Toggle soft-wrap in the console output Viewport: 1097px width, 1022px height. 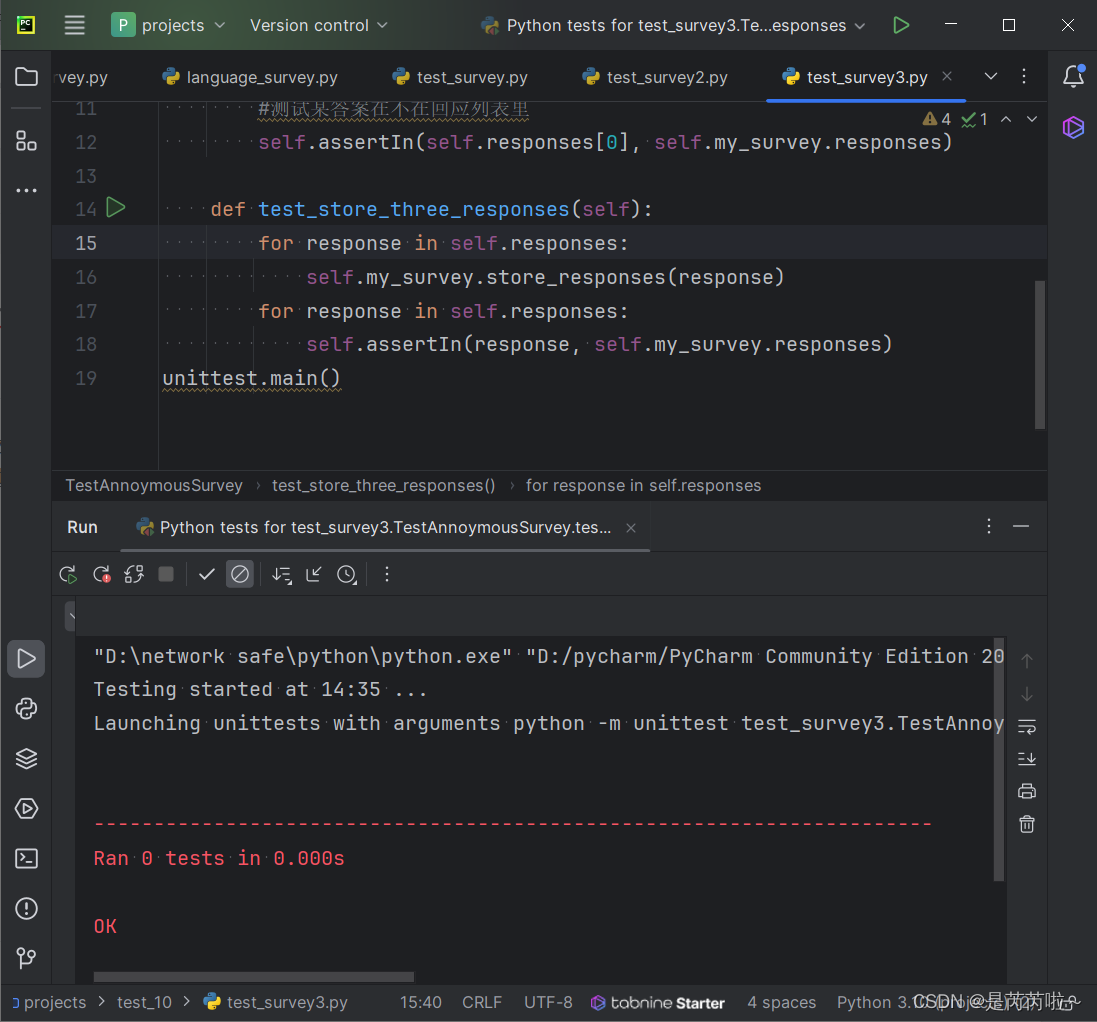(x=1026, y=726)
